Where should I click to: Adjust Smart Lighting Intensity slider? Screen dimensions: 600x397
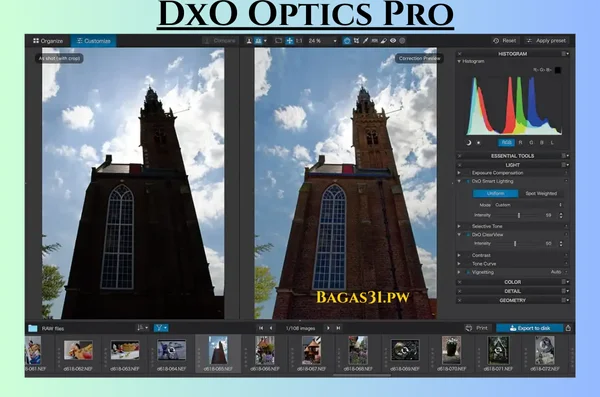click(519, 216)
